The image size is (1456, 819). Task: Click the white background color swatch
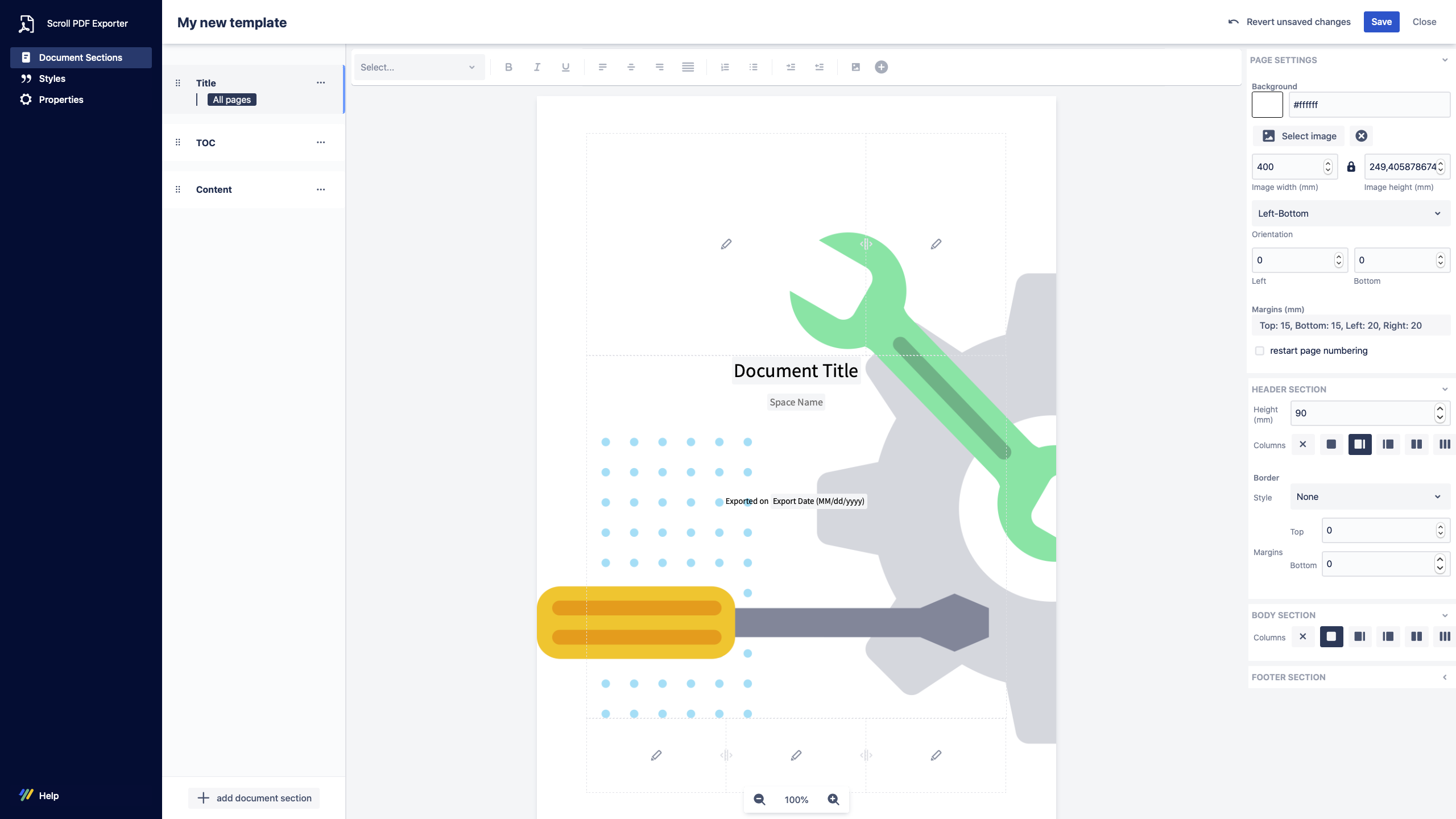1267,105
